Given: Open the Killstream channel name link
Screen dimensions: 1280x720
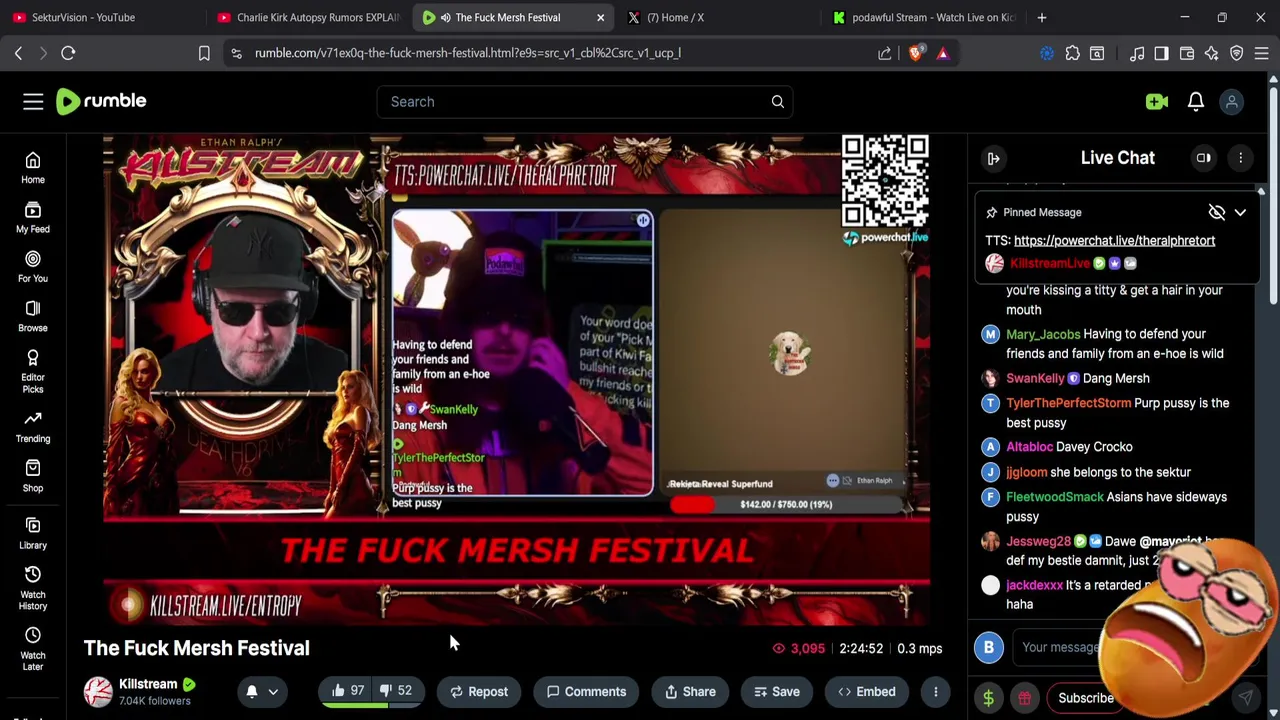Looking at the screenshot, I should point(148,684).
